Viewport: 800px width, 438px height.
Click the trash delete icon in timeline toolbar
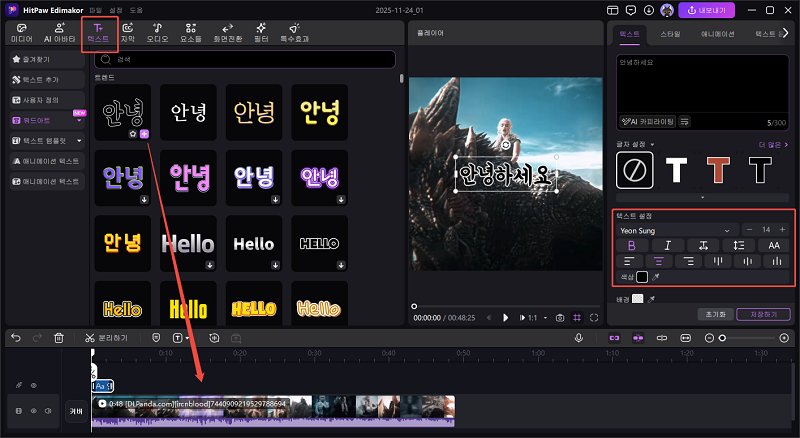click(x=59, y=338)
